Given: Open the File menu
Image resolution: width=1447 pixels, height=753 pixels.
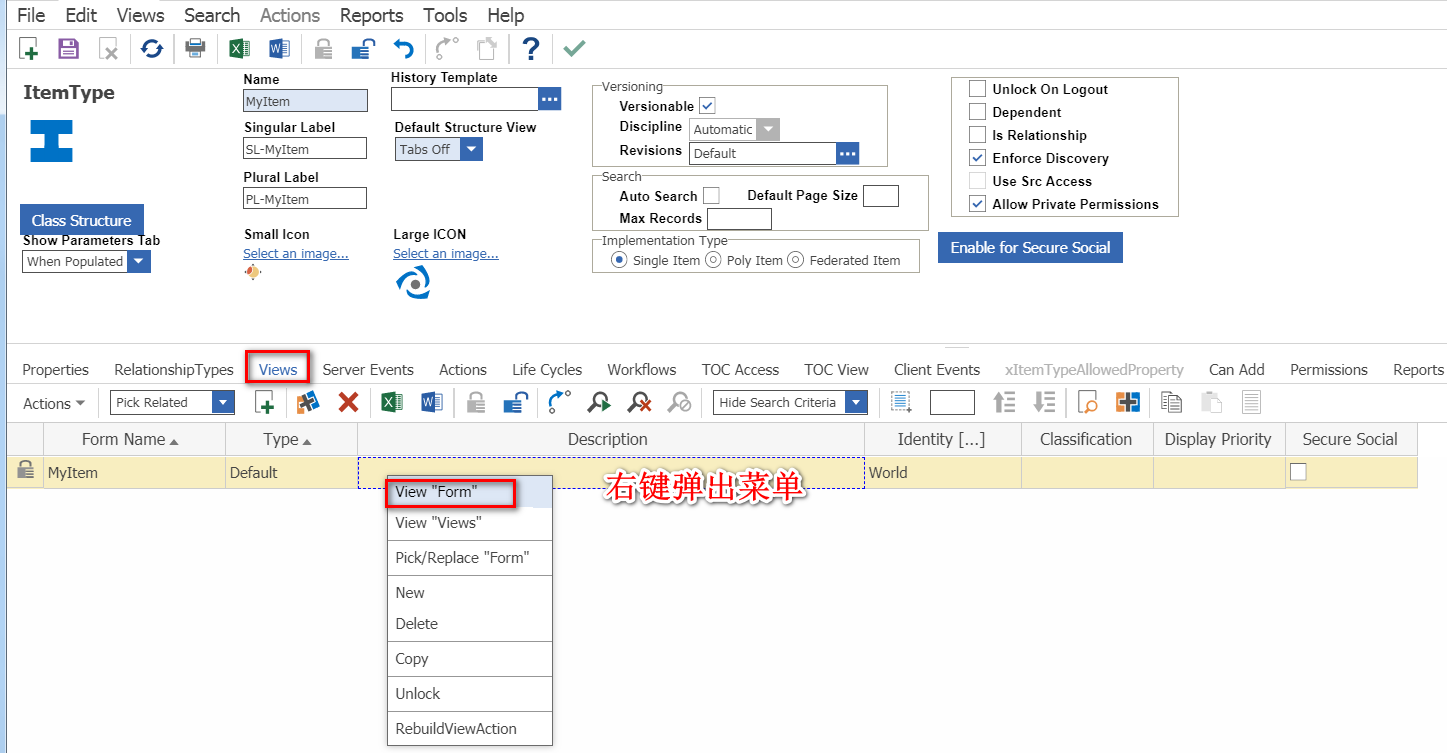Looking at the screenshot, I should coord(31,15).
